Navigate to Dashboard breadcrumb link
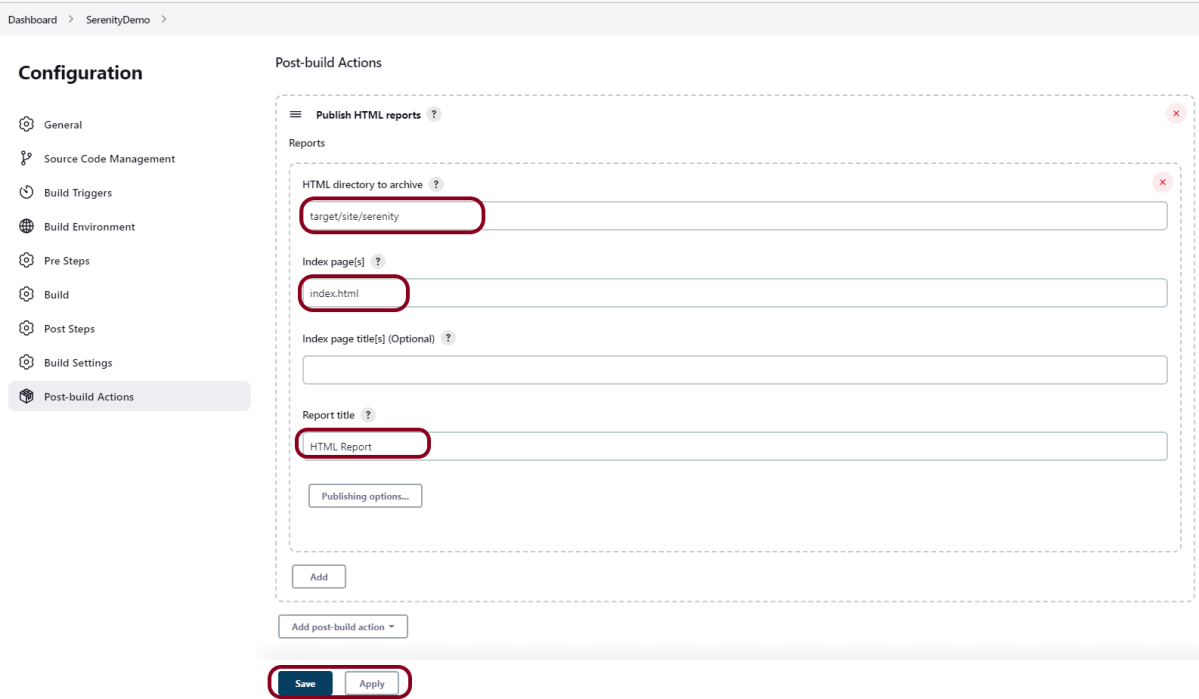The height and width of the screenshot is (699, 1199). (x=32, y=19)
